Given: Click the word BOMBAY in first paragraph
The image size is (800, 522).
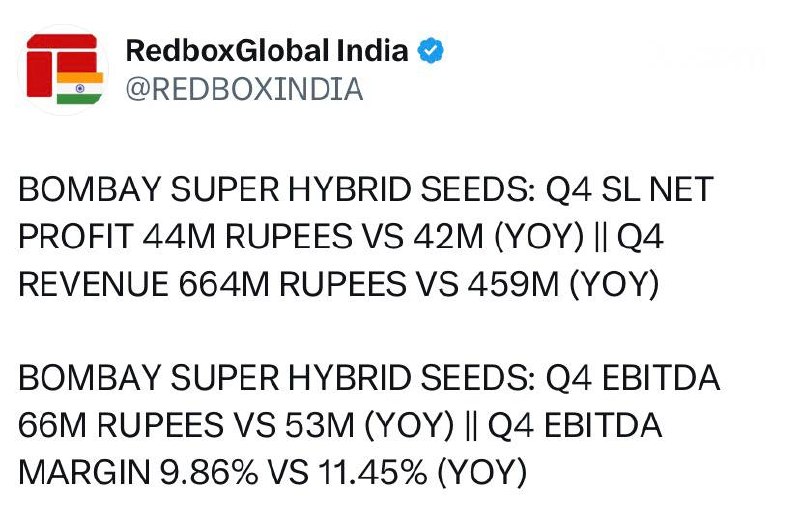Looking at the screenshot, I should click(90, 189).
